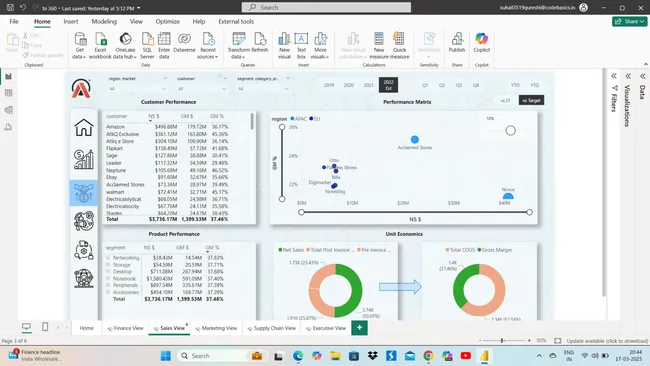The image size is (650, 366).
Task: Refresh the data model
Action: (x=260, y=43)
